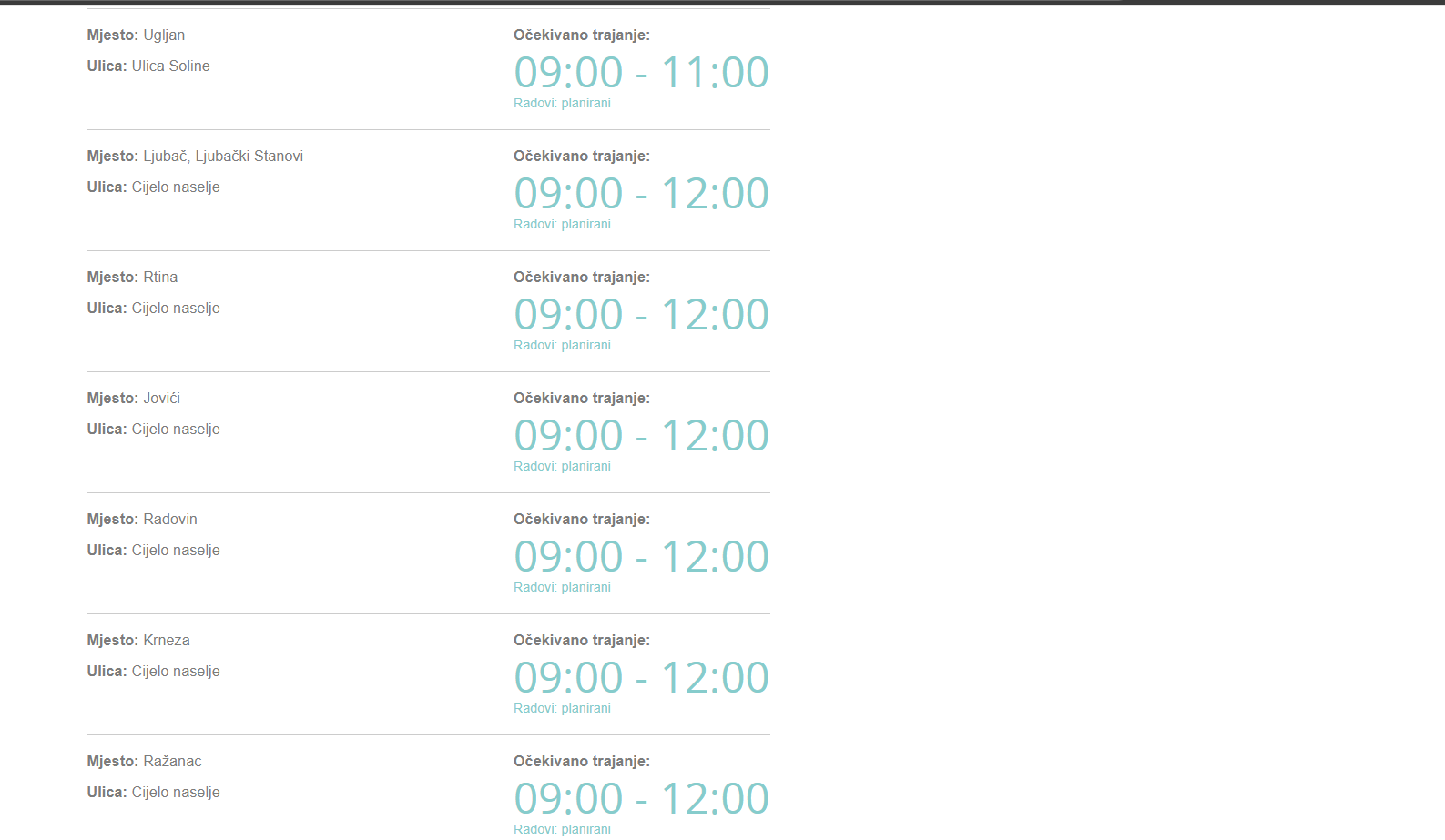
Task: Select the Ulica Soline street text
Action: click(170, 66)
